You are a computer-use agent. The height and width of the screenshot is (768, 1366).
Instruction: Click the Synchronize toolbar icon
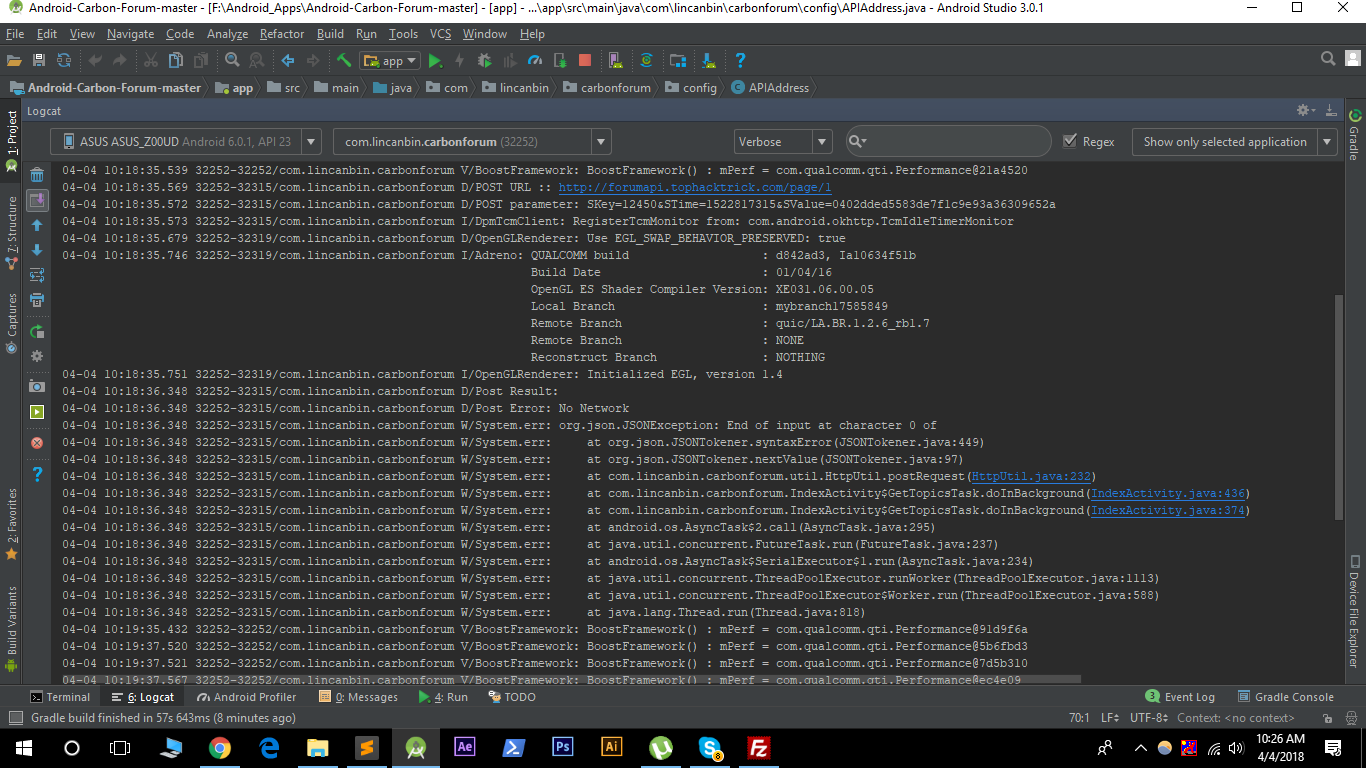pos(64,61)
